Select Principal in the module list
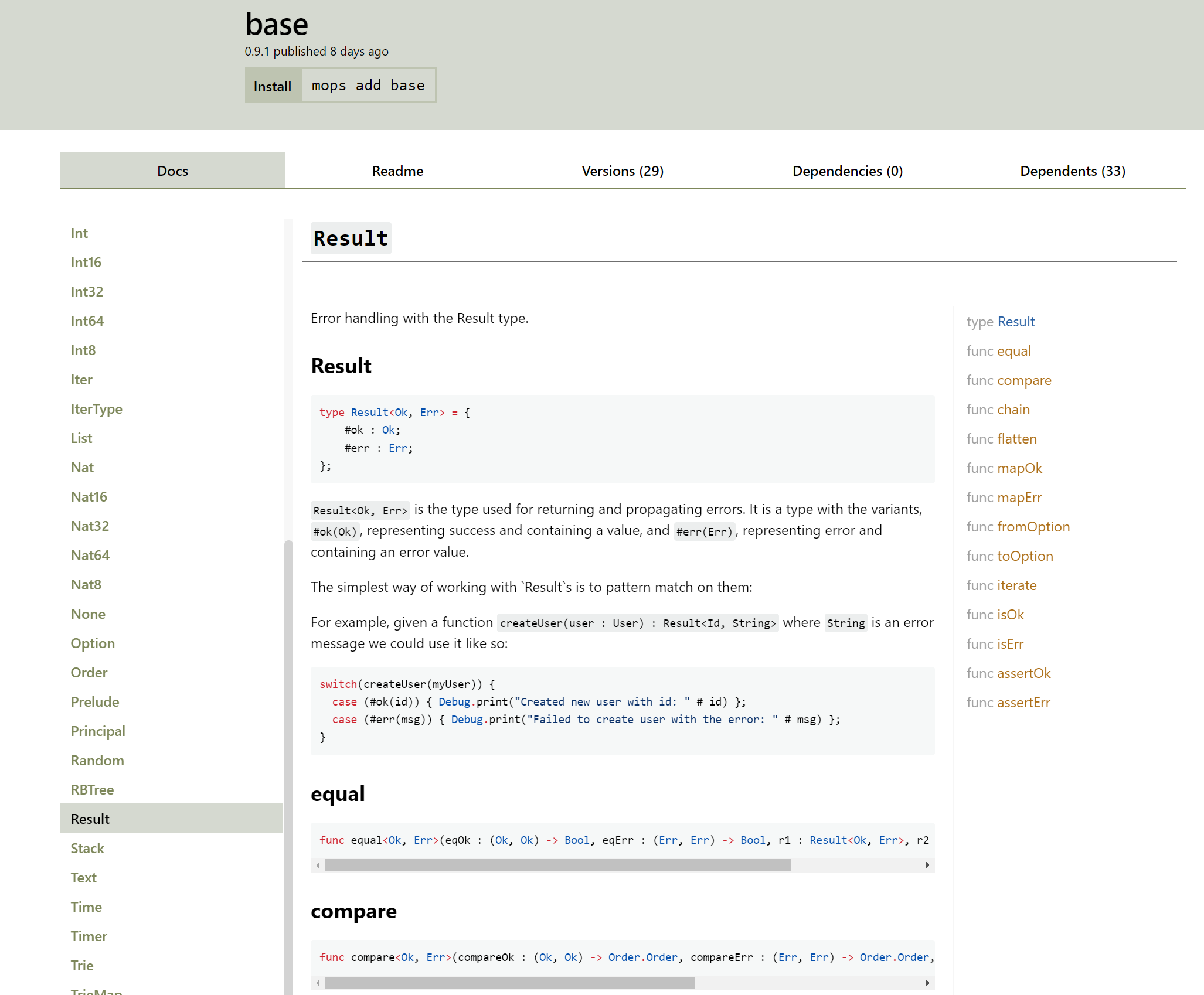 [x=98, y=731]
